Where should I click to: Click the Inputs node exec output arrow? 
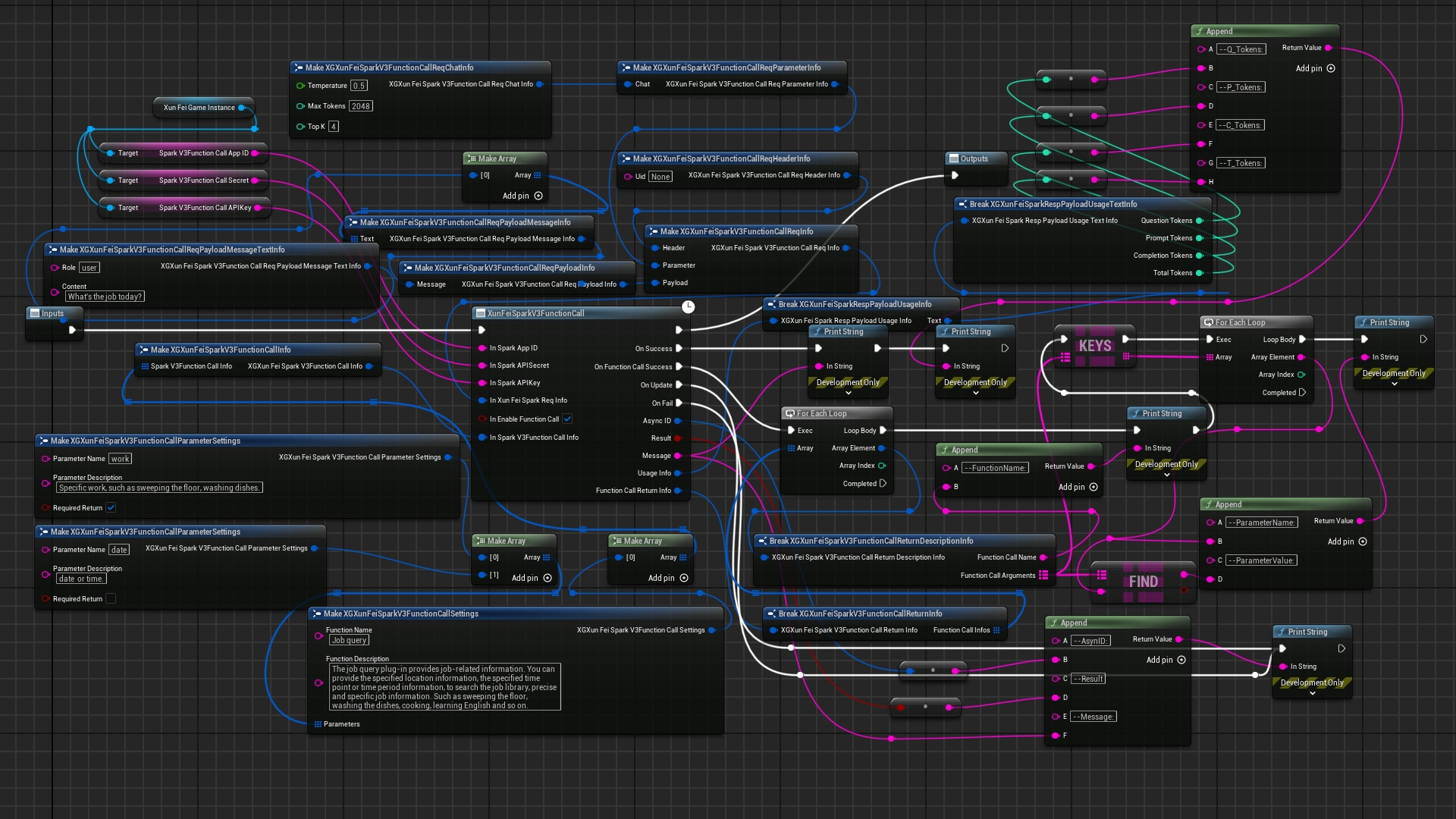click(72, 330)
